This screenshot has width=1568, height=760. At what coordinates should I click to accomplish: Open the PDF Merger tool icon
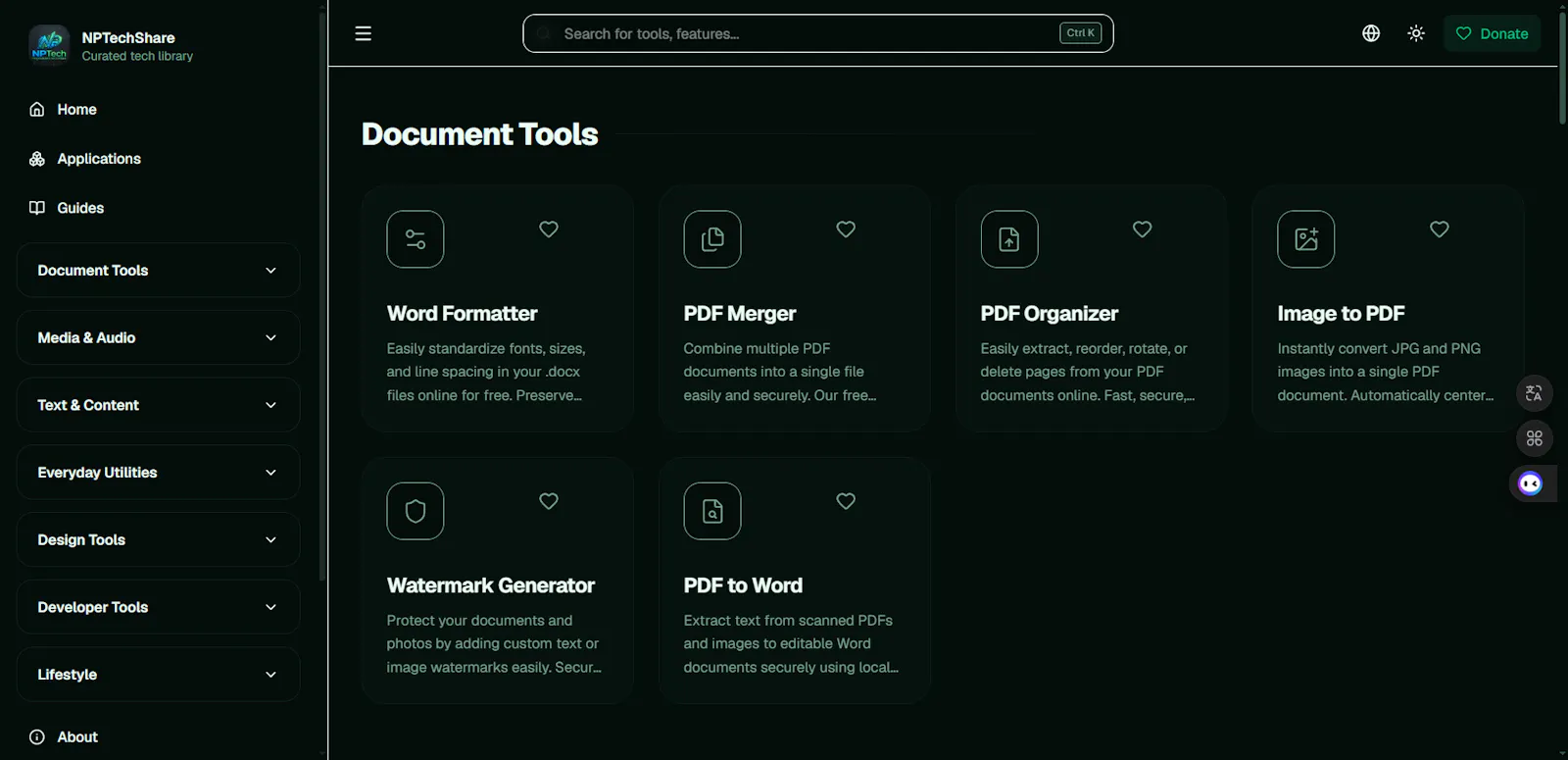[712, 239]
